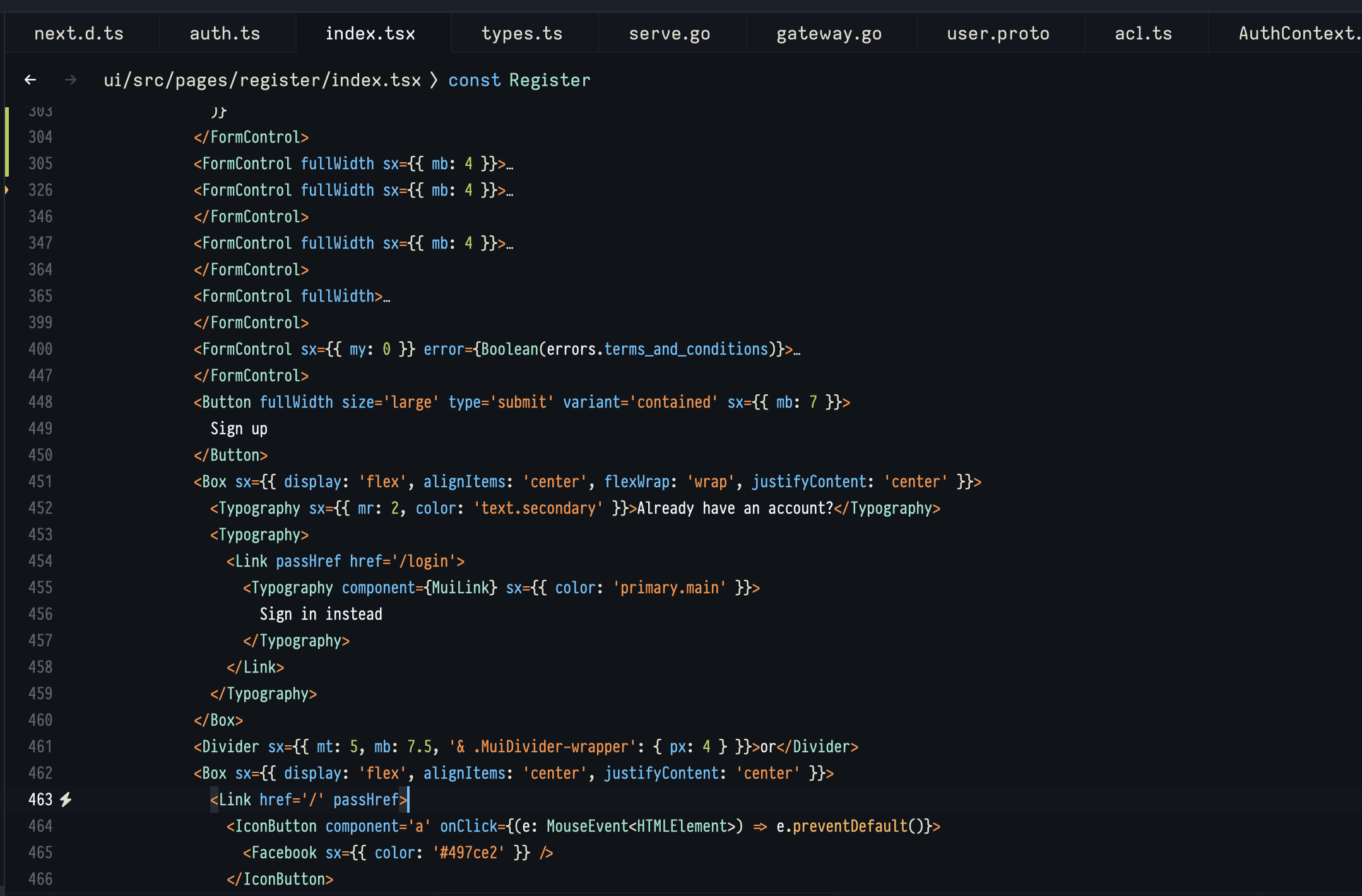Click 'Sign in instead' text on line 456
The width and height of the screenshot is (1362, 896).
[x=321, y=615]
